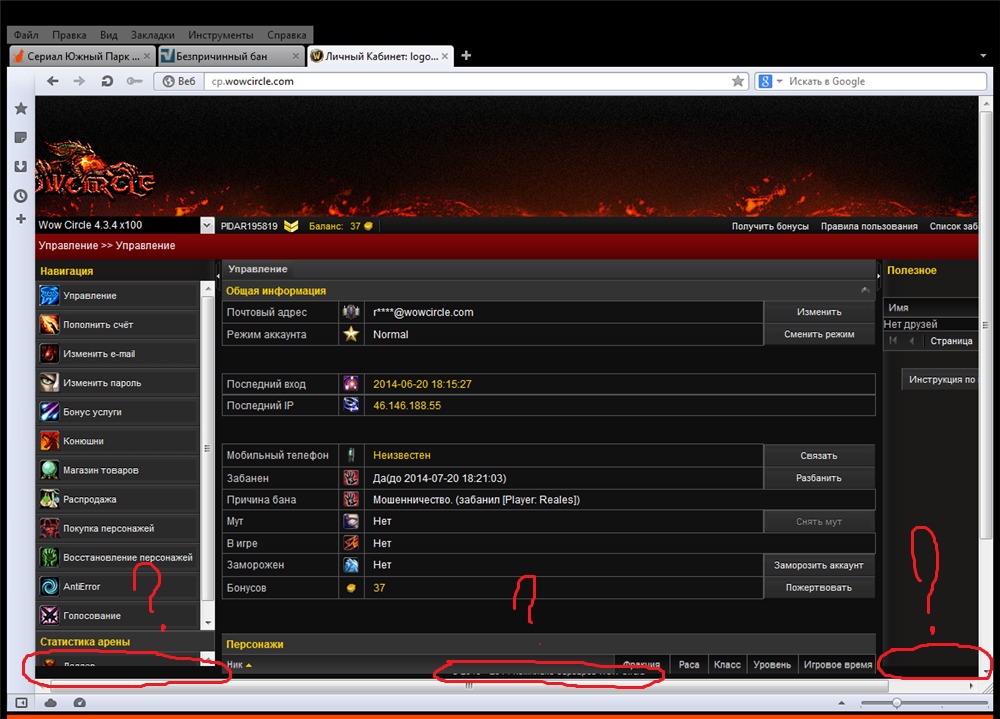Click the Разбанить button
The width and height of the screenshot is (1000, 719).
point(819,478)
